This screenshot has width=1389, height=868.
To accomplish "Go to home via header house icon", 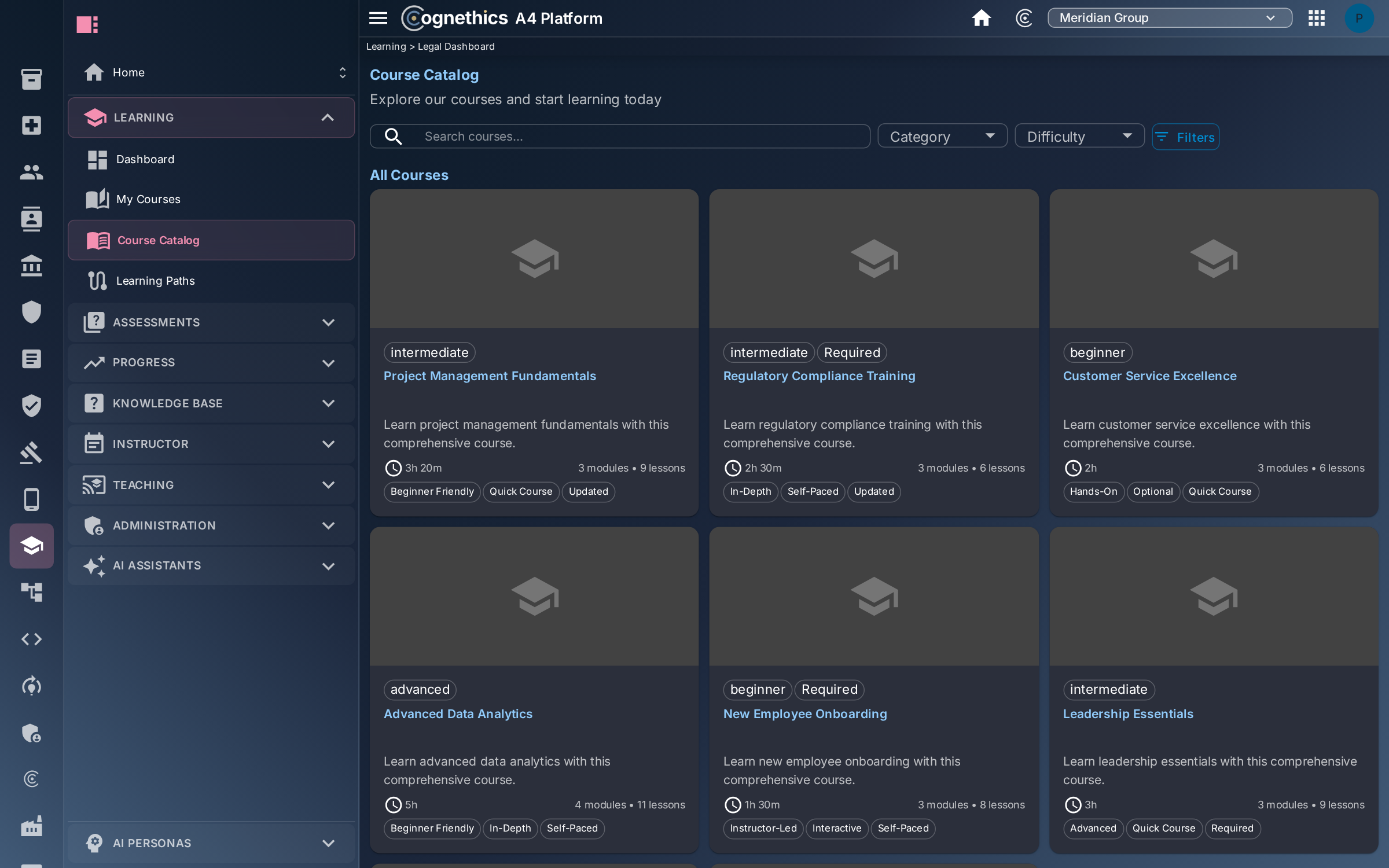I will [x=981, y=18].
